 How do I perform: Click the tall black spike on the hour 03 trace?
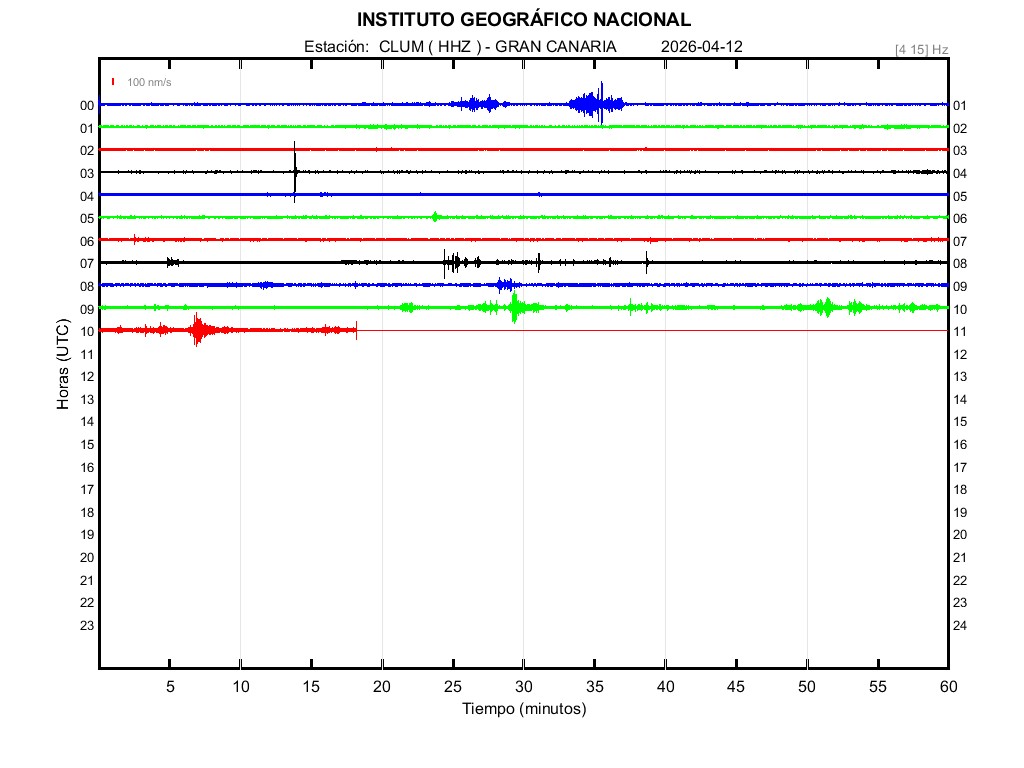coord(295,171)
